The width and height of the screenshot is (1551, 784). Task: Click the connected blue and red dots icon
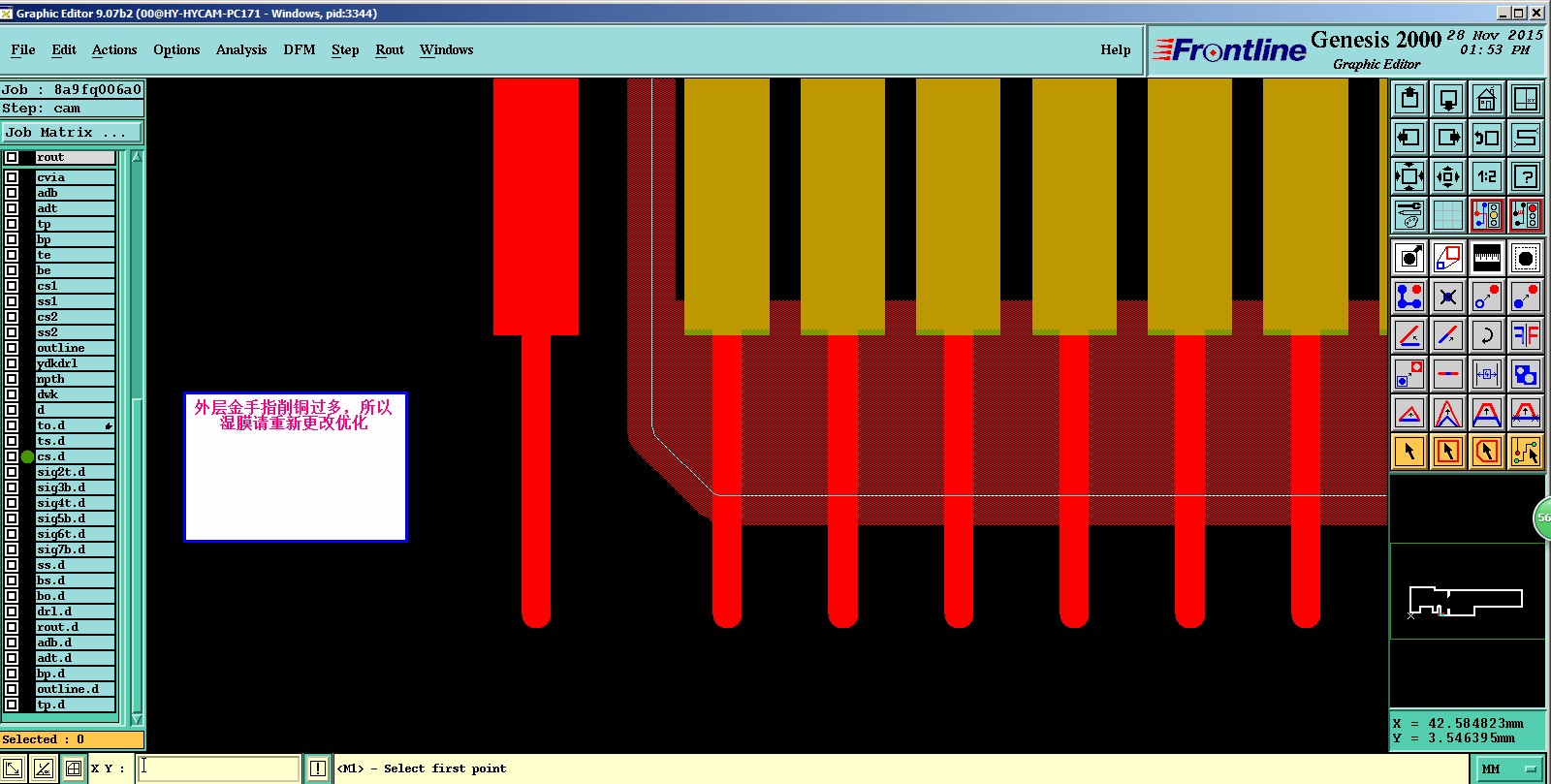click(x=1409, y=297)
